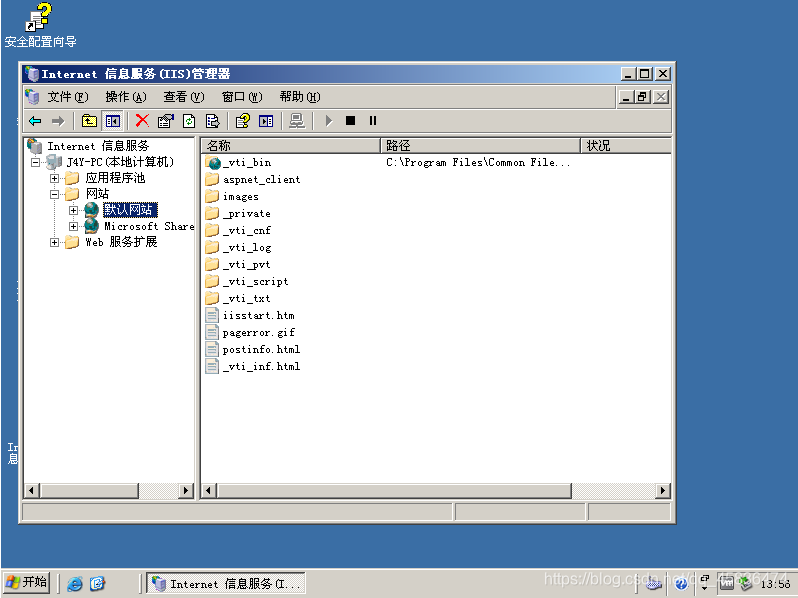Launch Internet Explorer from quick launch
798x598 pixels.
click(75, 583)
